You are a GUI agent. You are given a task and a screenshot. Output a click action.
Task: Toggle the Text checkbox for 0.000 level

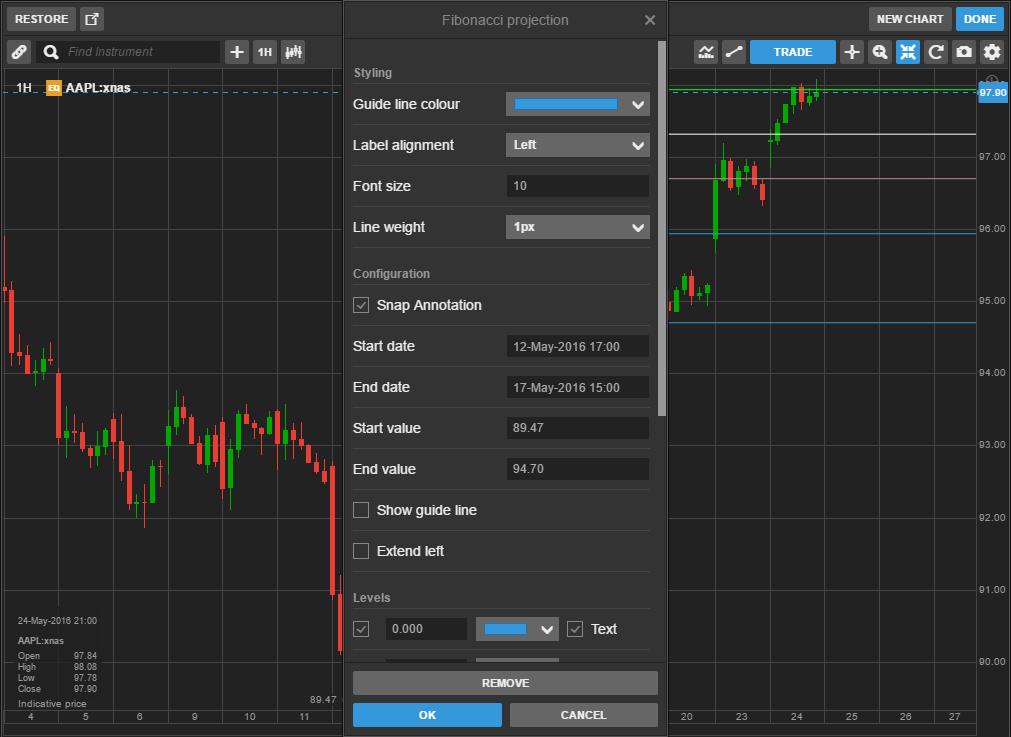coord(575,629)
